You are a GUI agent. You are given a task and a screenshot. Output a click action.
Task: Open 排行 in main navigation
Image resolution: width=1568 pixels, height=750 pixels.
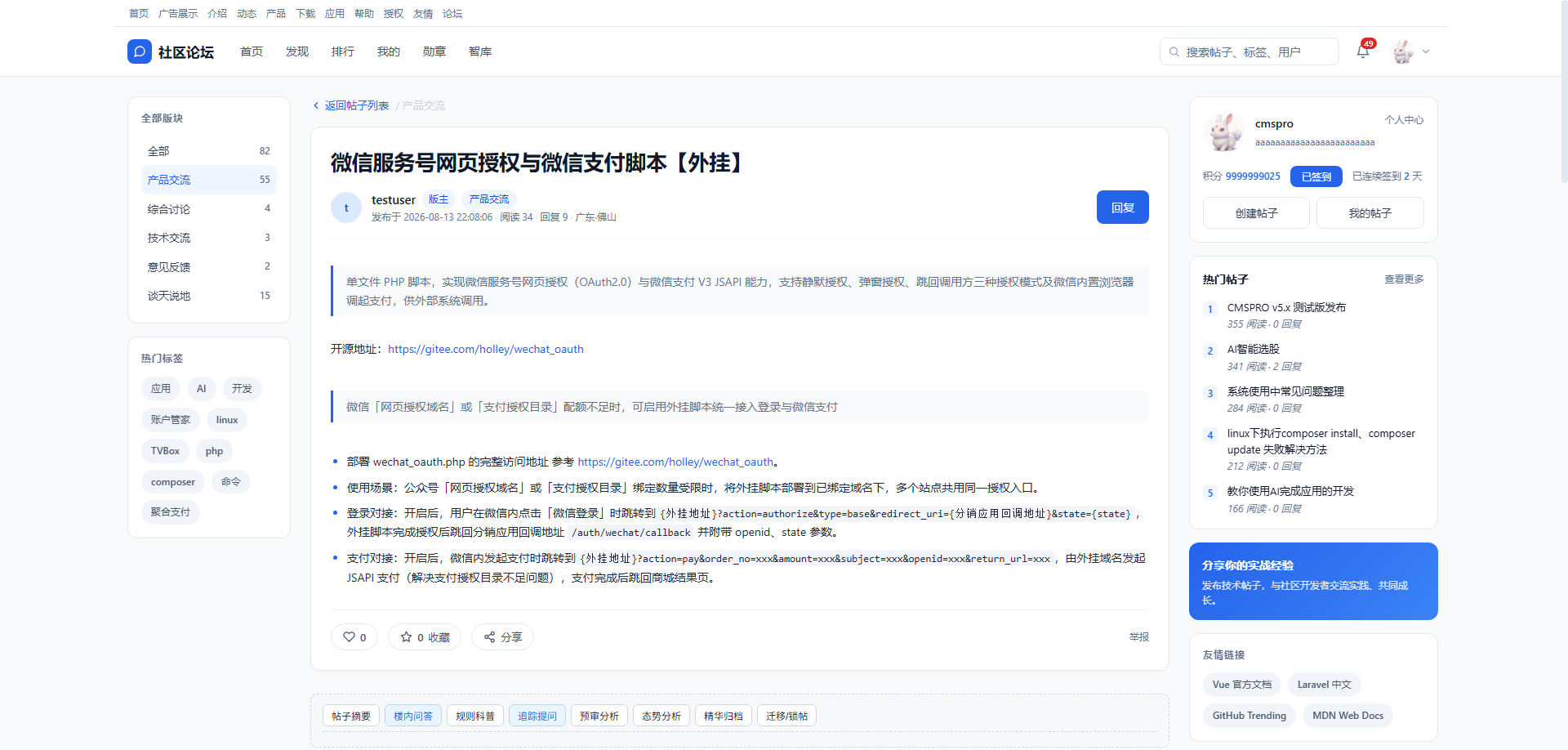(x=343, y=51)
